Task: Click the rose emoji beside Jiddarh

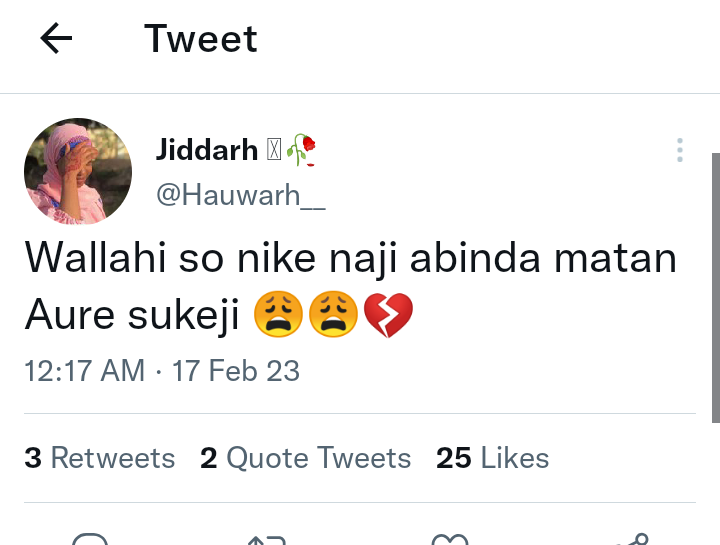Action: click(x=302, y=150)
